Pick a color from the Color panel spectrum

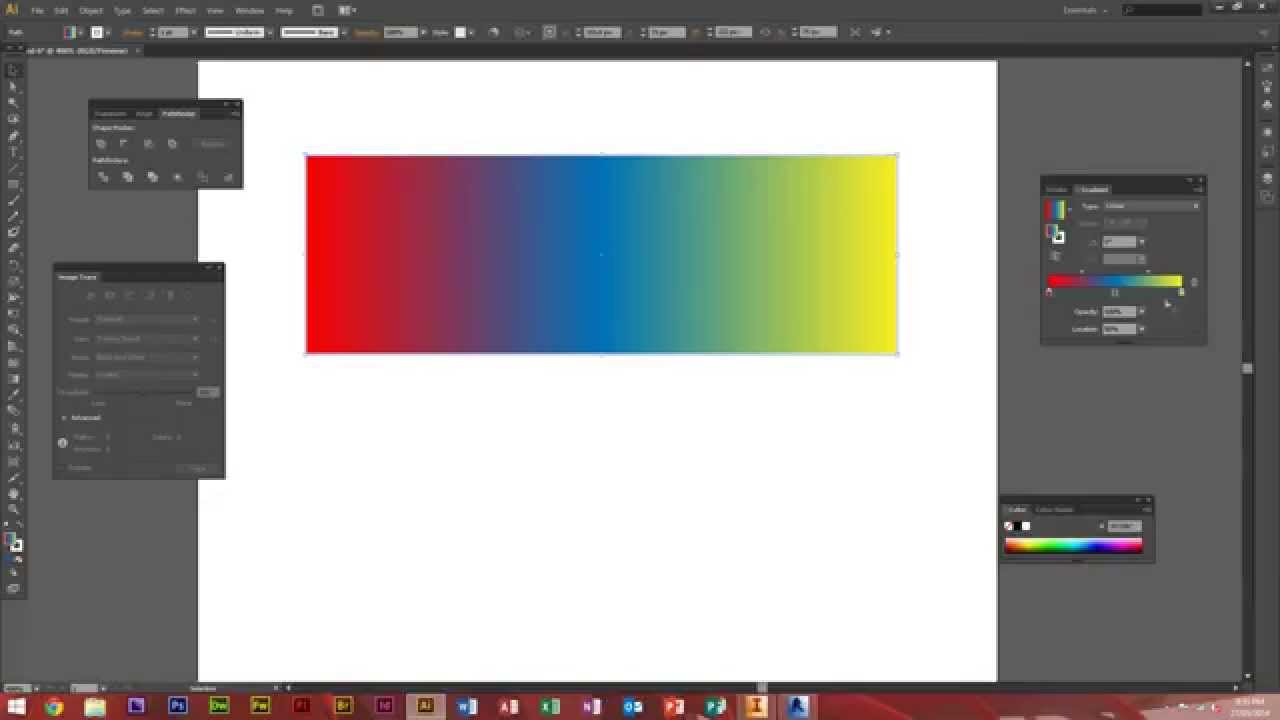(1073, 546)
